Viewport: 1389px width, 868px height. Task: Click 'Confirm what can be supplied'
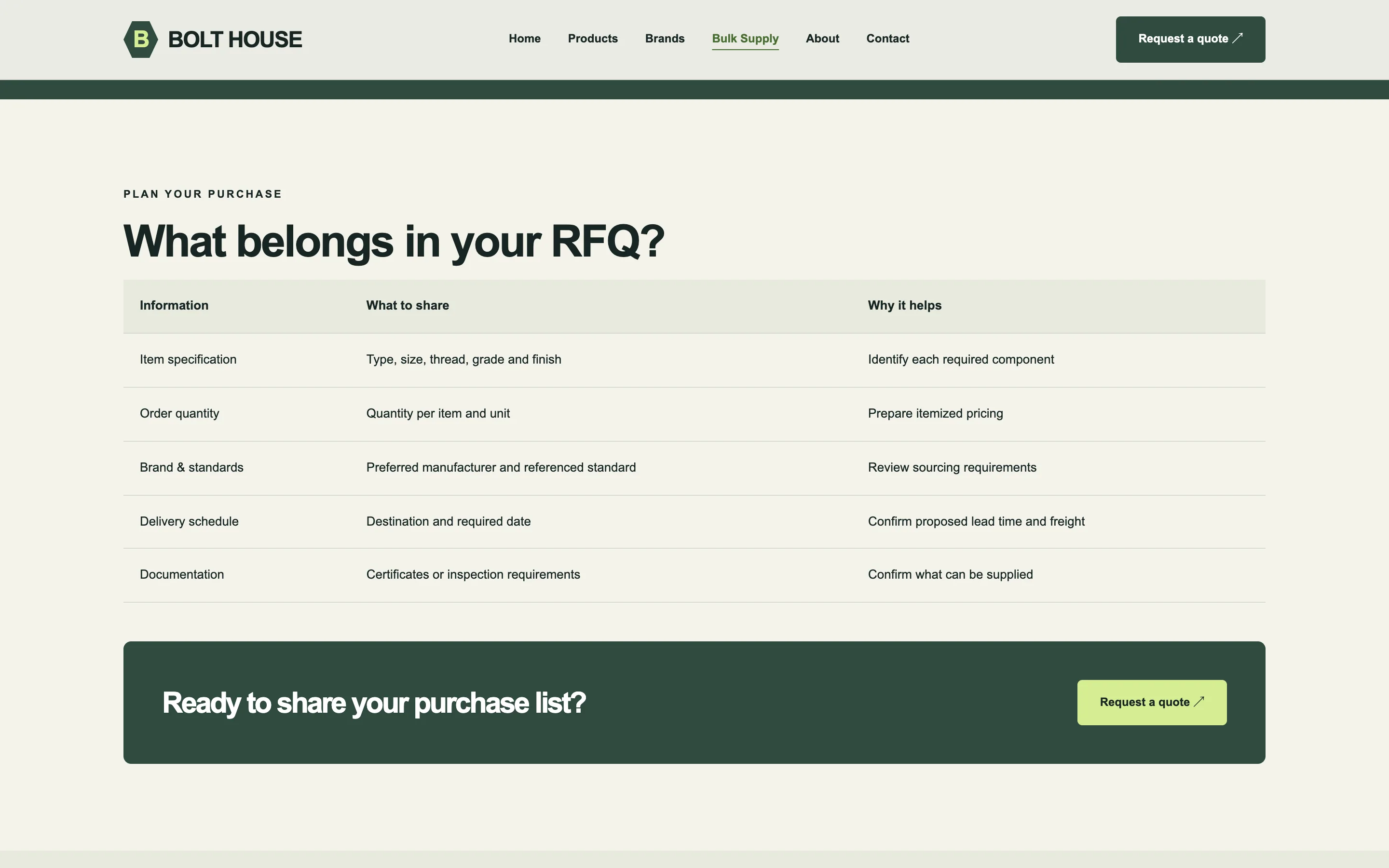pyautogui.click(x=950, y=574)
